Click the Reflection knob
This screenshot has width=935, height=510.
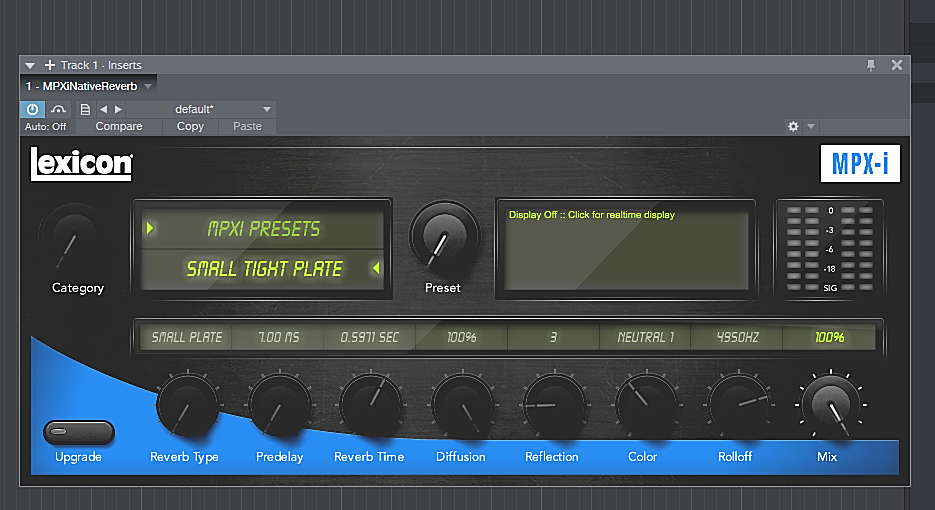point(555,405)
